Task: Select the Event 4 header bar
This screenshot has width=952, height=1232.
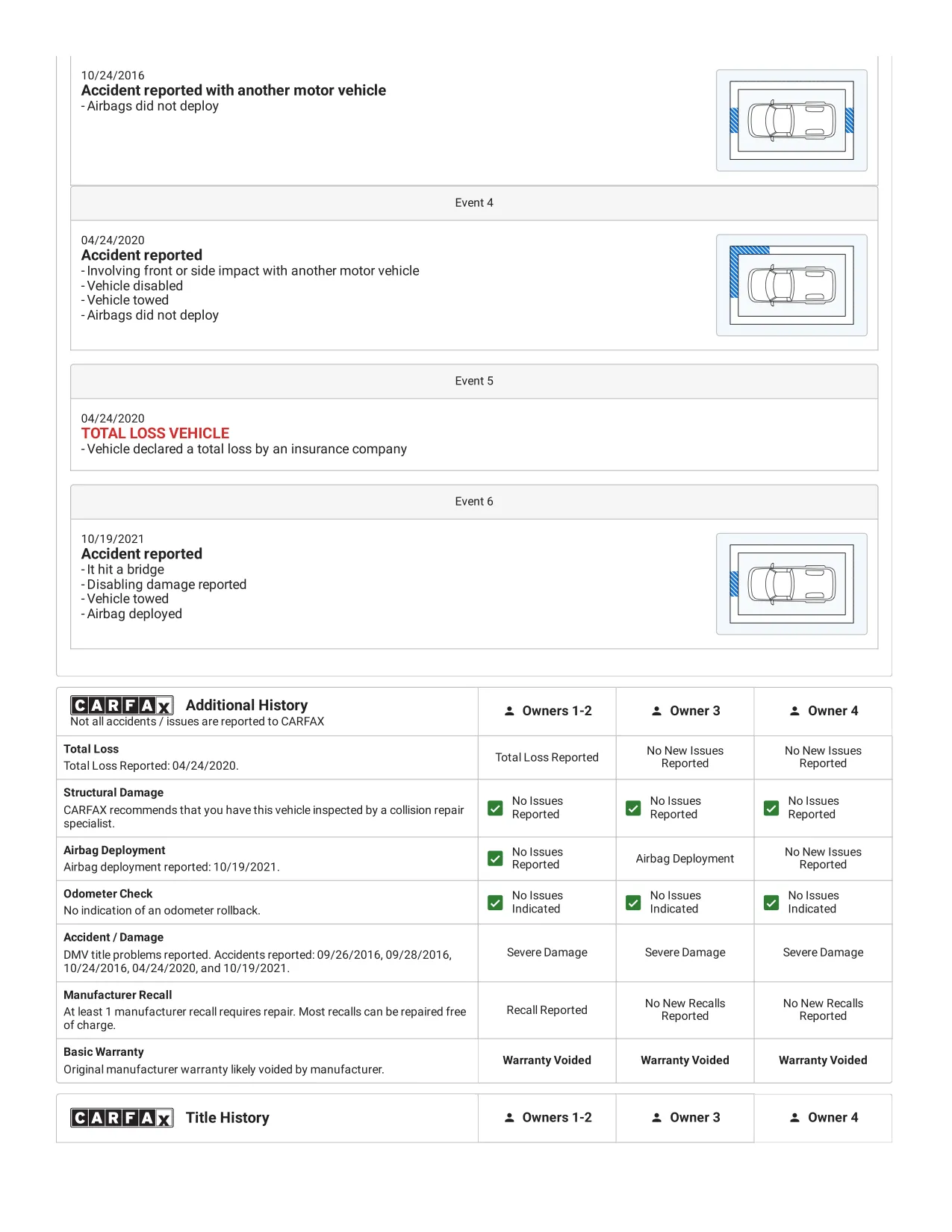Action: point(474,203)
